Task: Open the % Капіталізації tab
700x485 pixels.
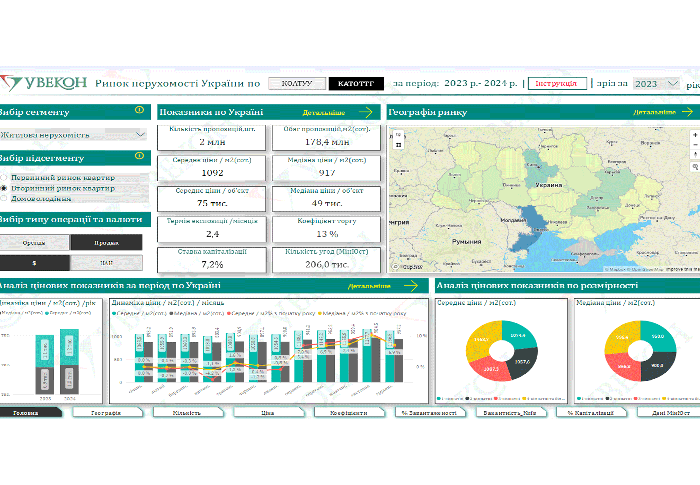Action: tap(591, 413)
